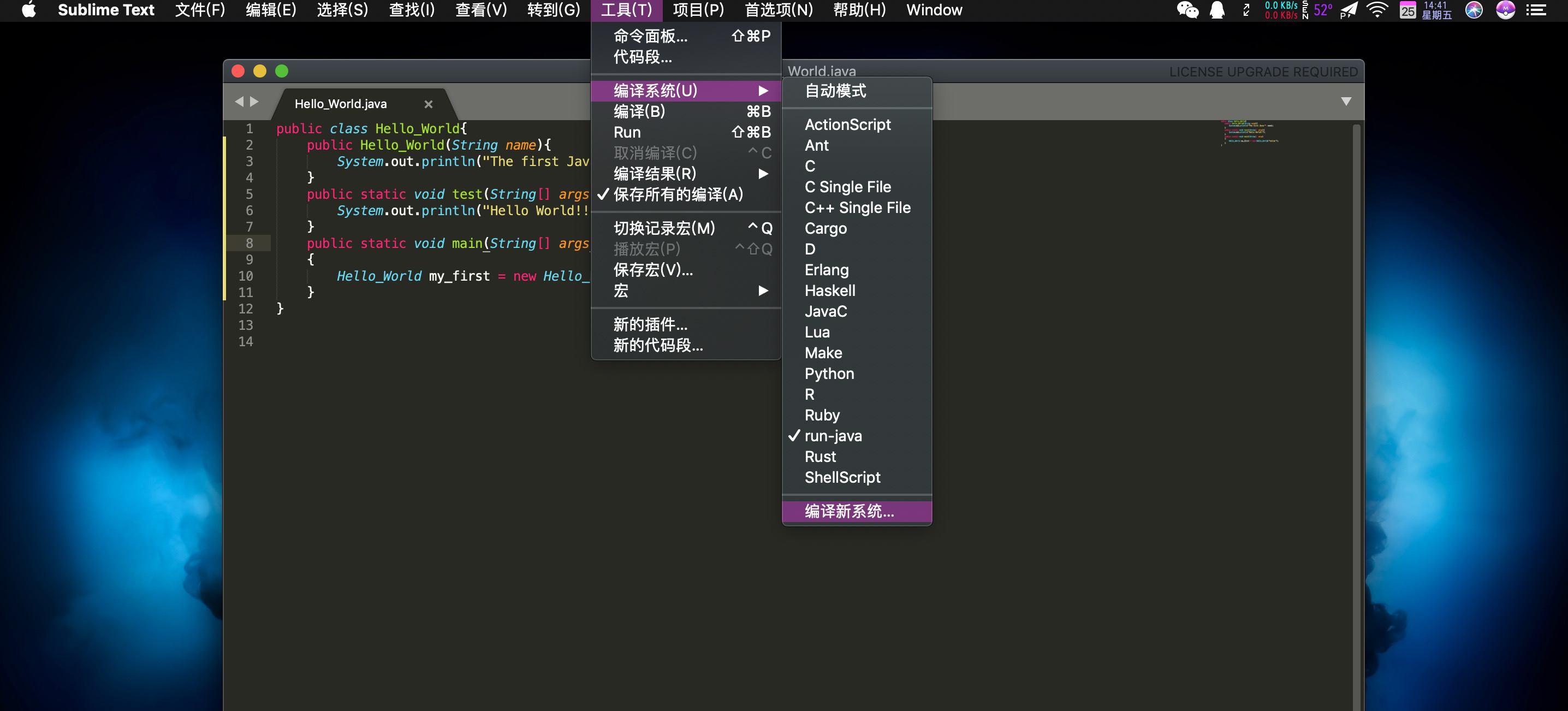Click the code minimap preview

(x=1249, y=133)
